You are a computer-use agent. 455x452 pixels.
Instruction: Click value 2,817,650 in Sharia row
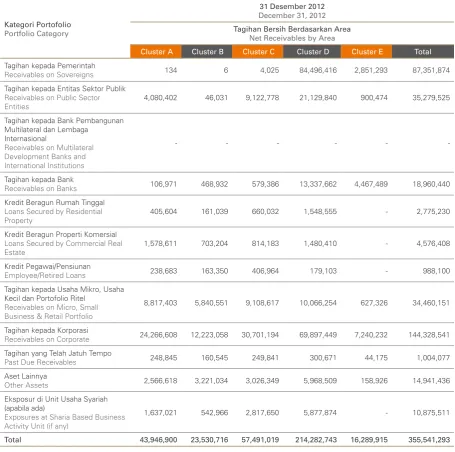pos(262,413)
